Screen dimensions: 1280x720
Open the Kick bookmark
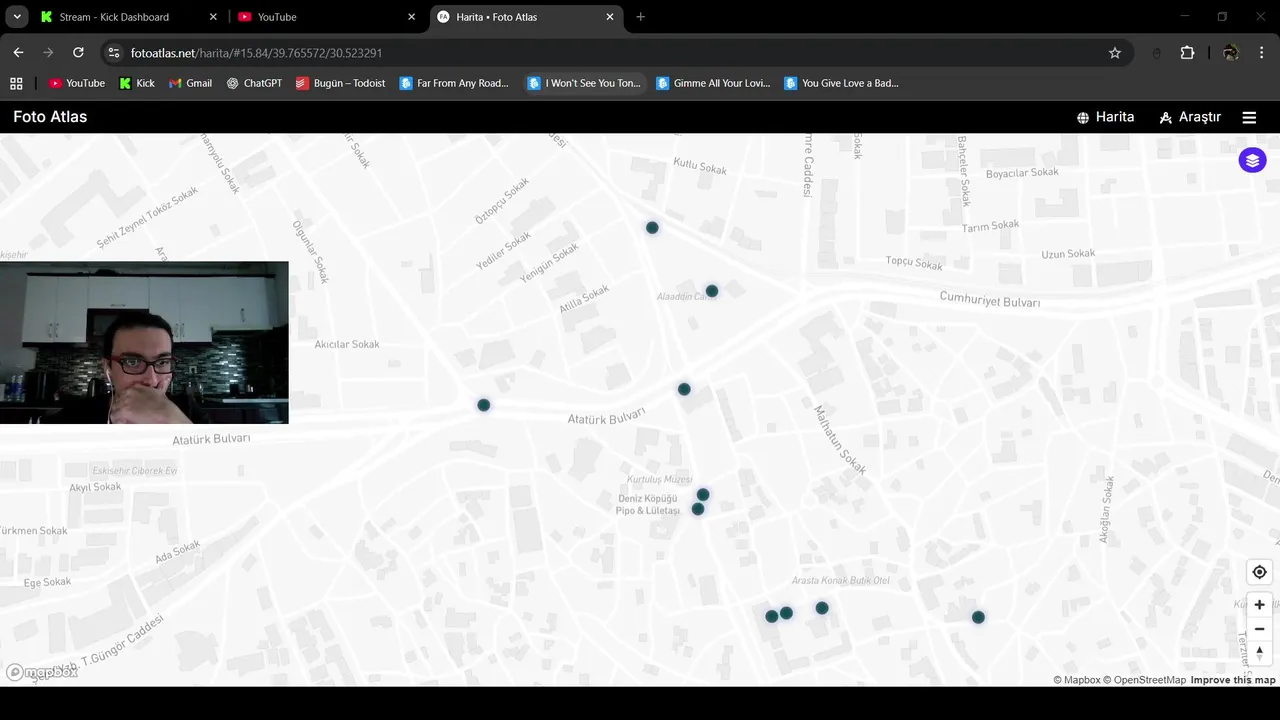tap(137, 83)
